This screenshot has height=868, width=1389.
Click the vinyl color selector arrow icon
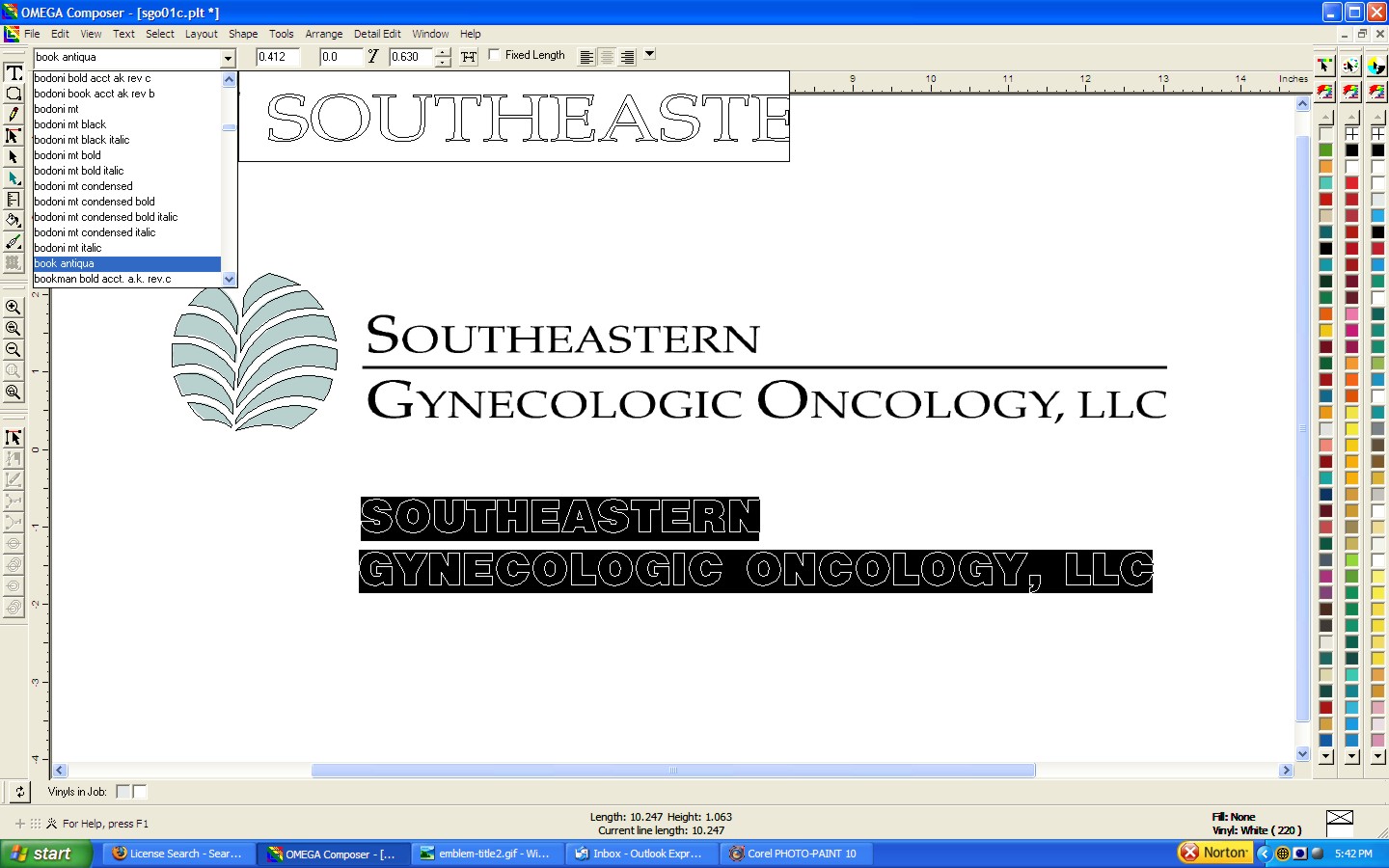click(x=1325, y=66)
